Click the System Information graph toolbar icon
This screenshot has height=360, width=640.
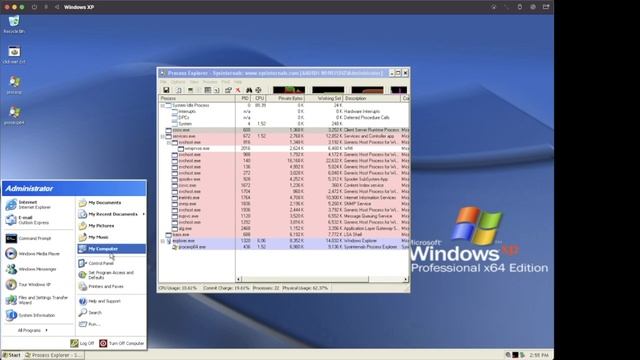click(x=190, y=90)
